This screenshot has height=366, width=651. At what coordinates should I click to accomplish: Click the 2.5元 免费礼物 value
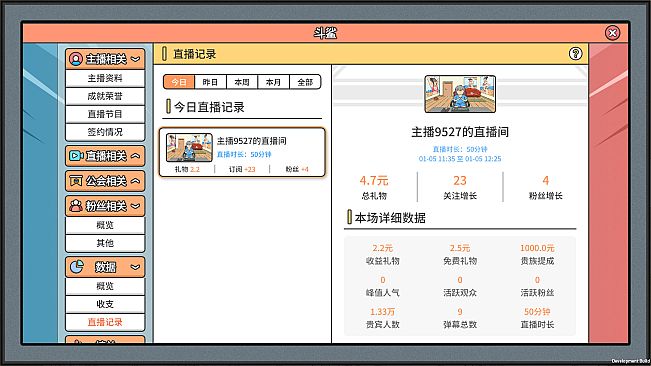pyautogui.click(x=460, y=248)
